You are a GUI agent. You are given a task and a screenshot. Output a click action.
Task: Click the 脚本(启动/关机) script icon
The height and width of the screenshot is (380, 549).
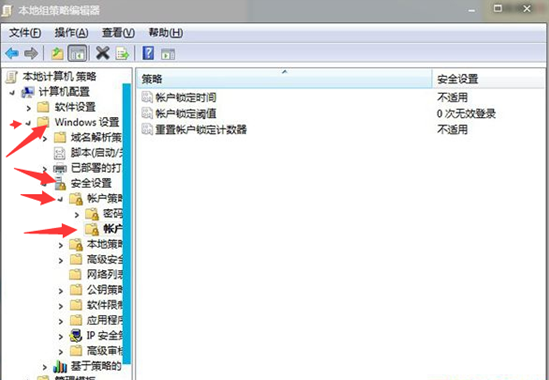[x=59, y=153]
